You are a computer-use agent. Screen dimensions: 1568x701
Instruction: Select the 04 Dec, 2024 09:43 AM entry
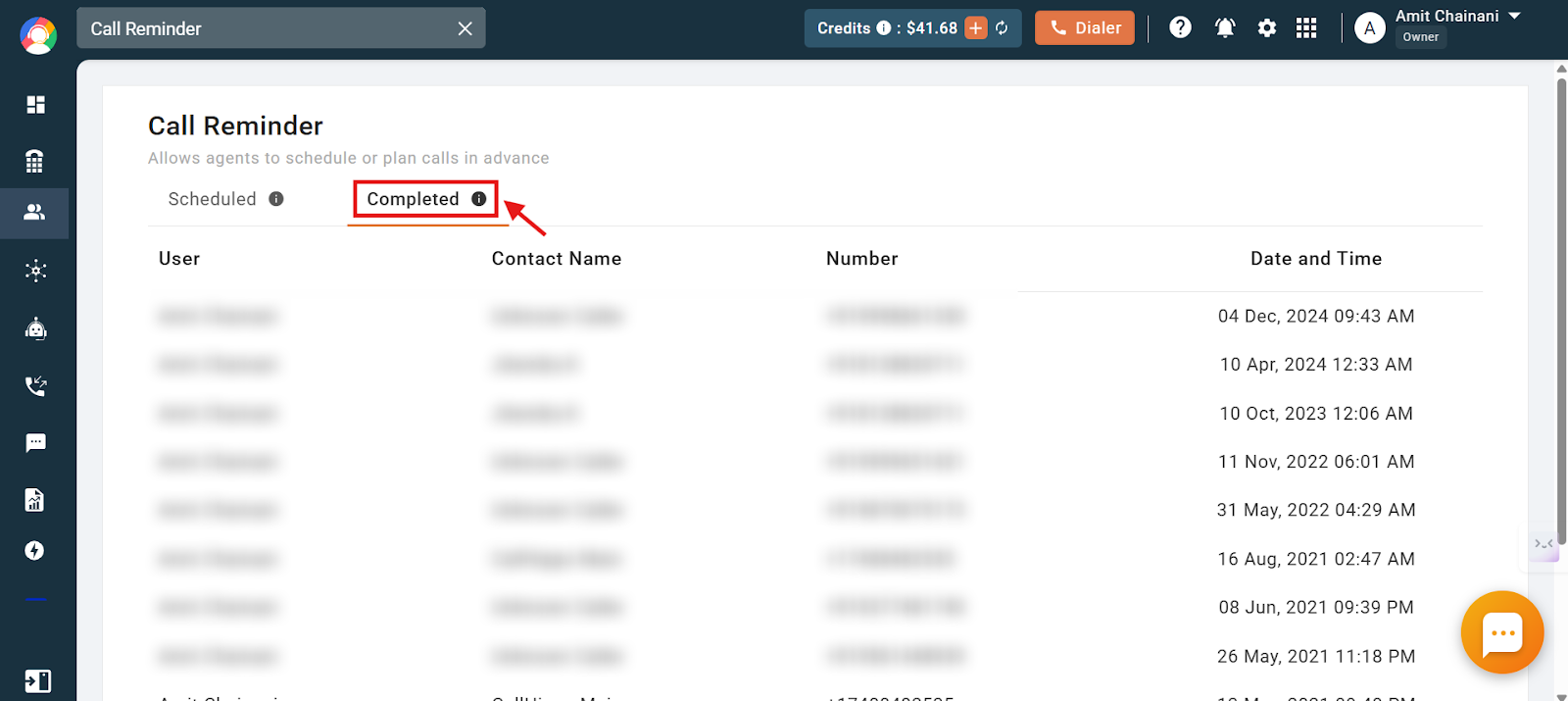[x=1316, y=316]
